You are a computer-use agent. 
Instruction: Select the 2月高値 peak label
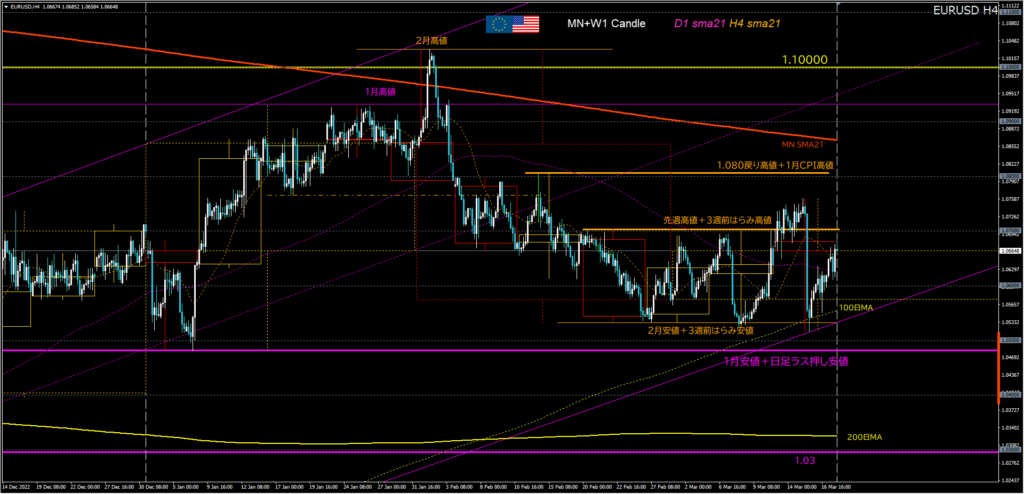point(431,41)
